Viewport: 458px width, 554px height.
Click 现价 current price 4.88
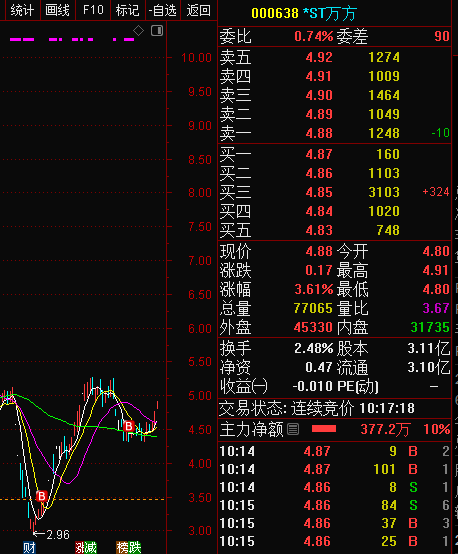[x=319, y=252]
